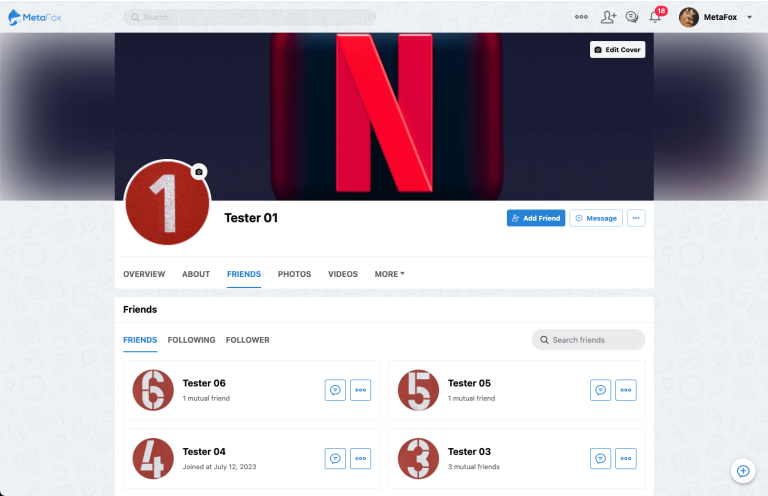The width and height of the screenshot is (768, 496).
Task: Expand the MORE profile tab dropdown
Action: point(389,274)
